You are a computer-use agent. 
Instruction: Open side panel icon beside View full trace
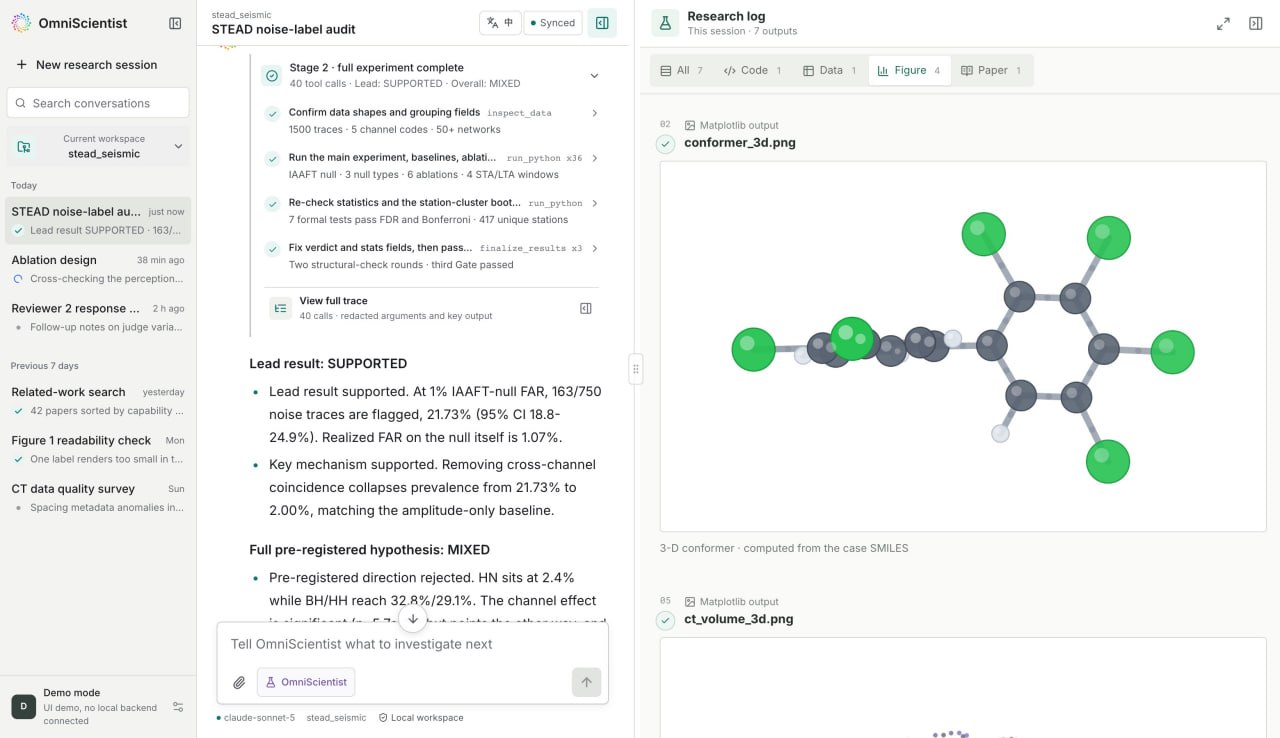click(586, 308)
